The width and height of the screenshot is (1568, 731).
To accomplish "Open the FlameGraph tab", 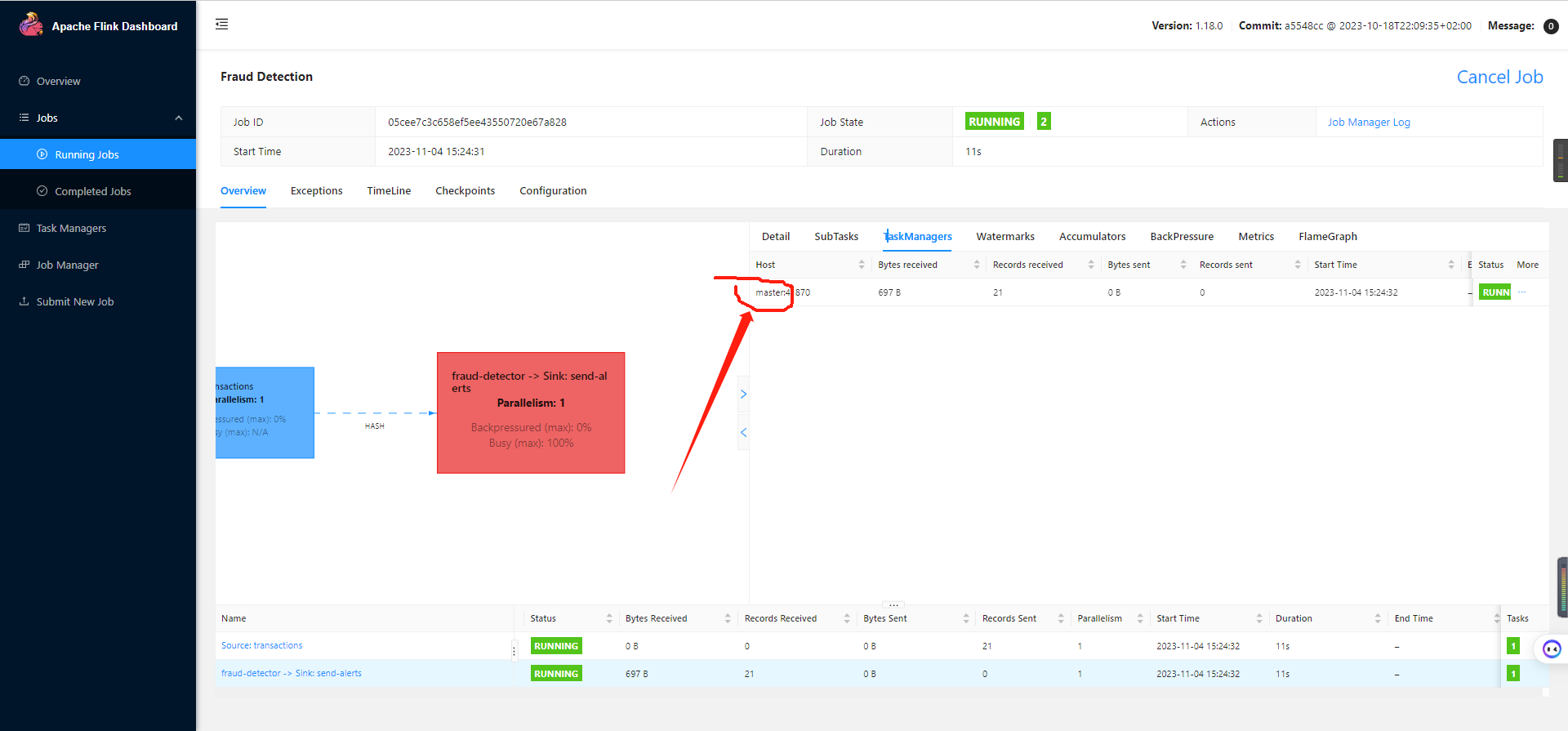I will [1328, 237].
